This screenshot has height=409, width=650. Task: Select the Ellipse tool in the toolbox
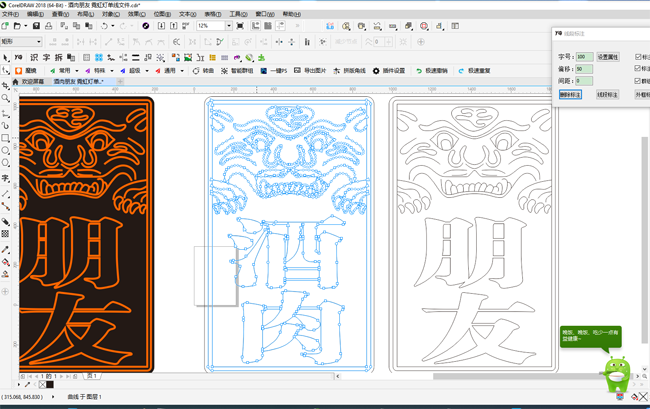click(x=5, y=150)
